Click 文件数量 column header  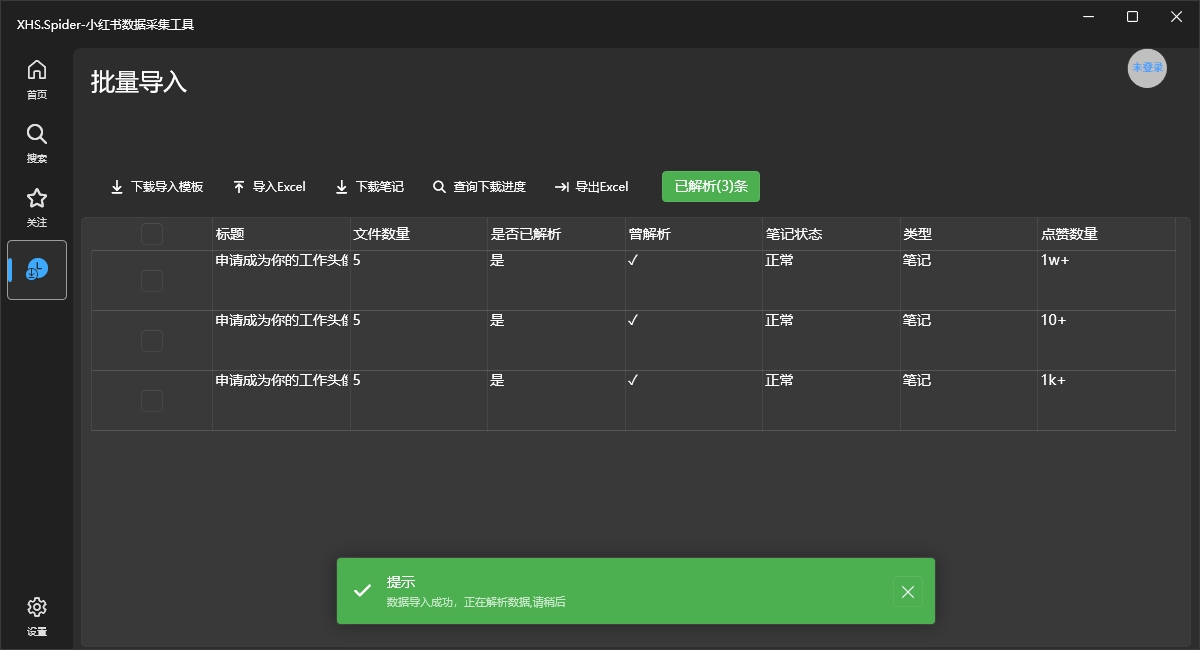pyautogui.click(x=419, y=234)
